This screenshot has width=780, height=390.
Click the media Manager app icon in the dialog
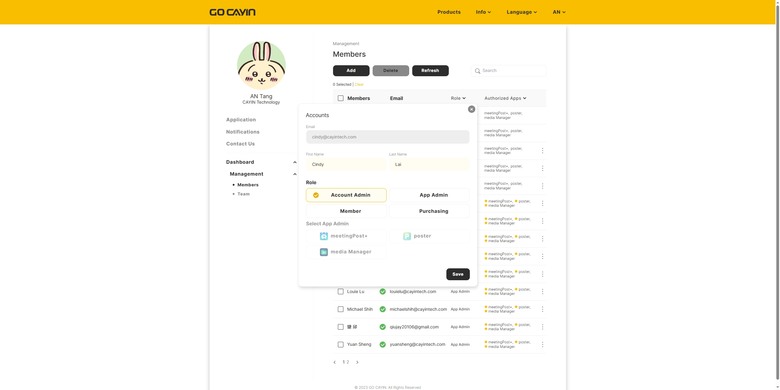324,252
